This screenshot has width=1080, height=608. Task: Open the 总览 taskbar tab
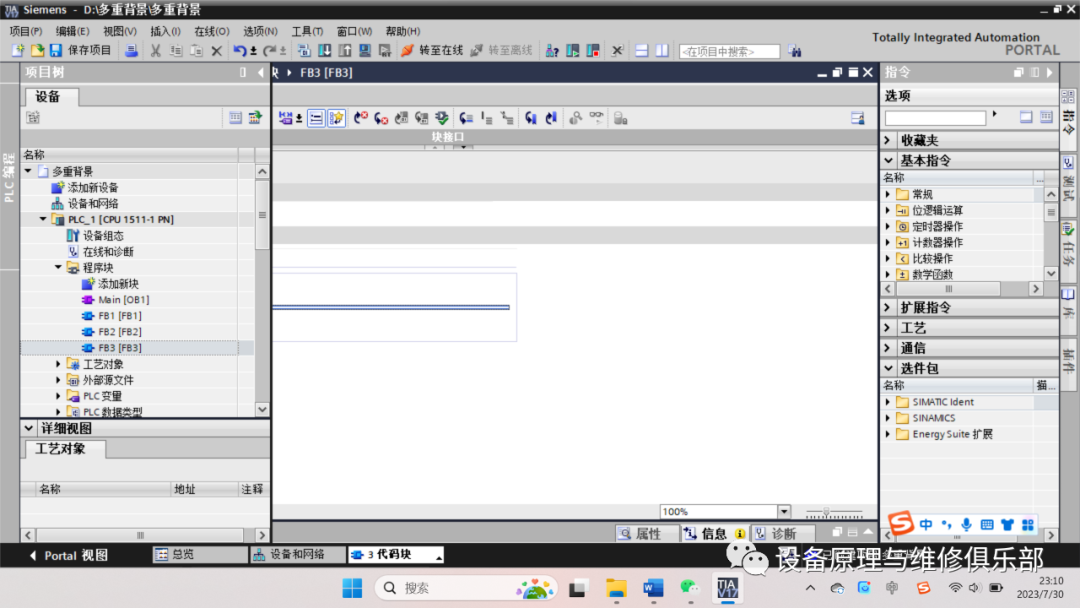click(199, 554)
